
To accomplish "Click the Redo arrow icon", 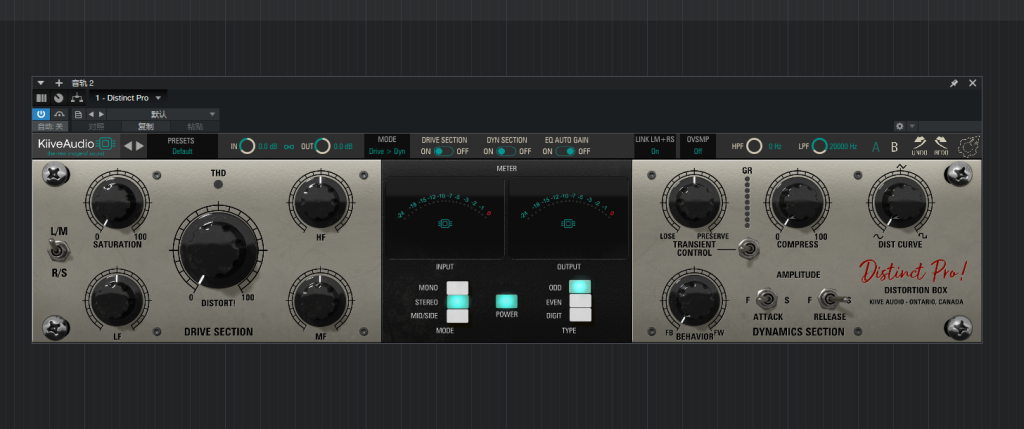I will (941, 146).
